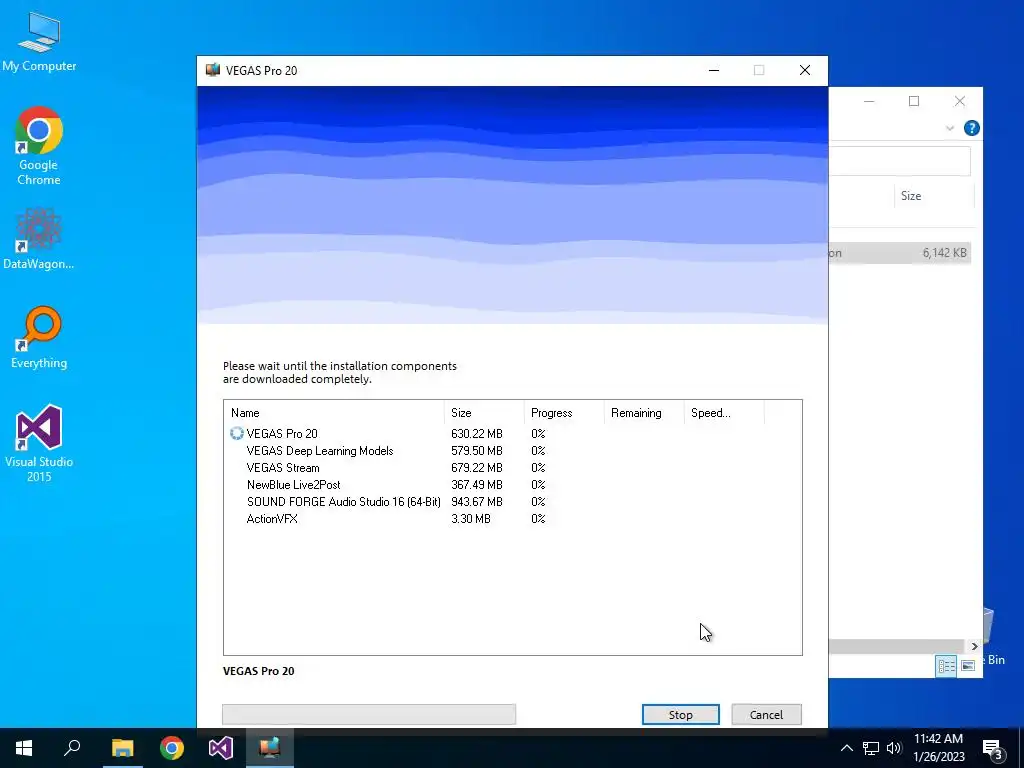The height and width of the screenshot is (768, 1024).
Task: Launch Chrome from the taskbar
Action: click(172, 748)
